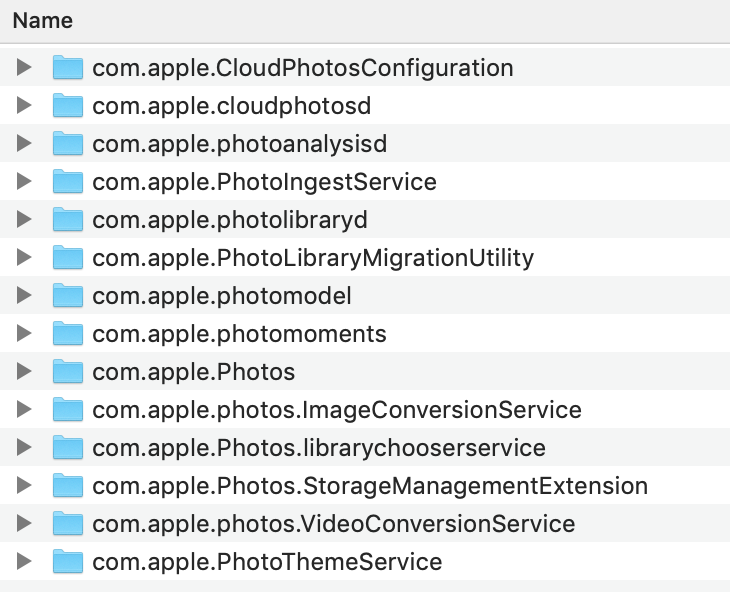This screenshot has width=730, height=592.
Task: Select the com.apple.PhotoLibraryMigrationUtility row name
Action: pos(312,258)
